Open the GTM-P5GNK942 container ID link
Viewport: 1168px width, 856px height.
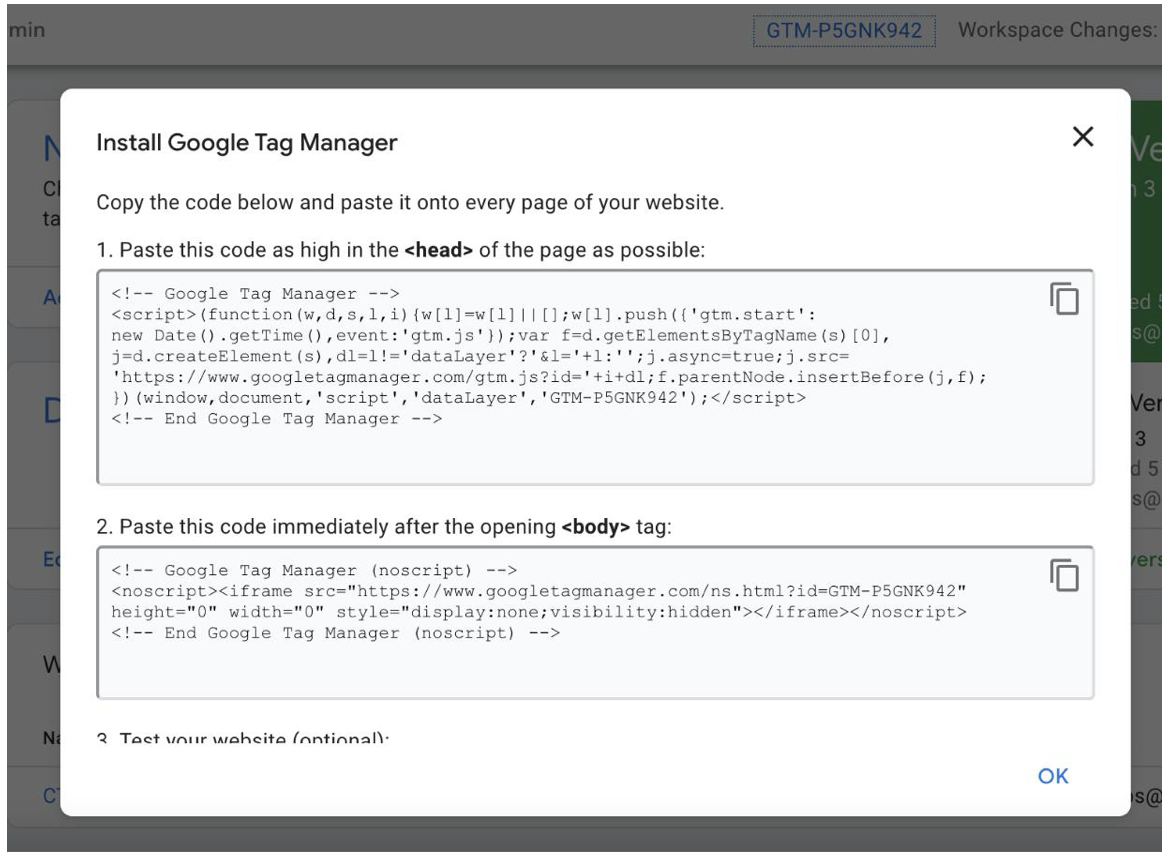844,31
